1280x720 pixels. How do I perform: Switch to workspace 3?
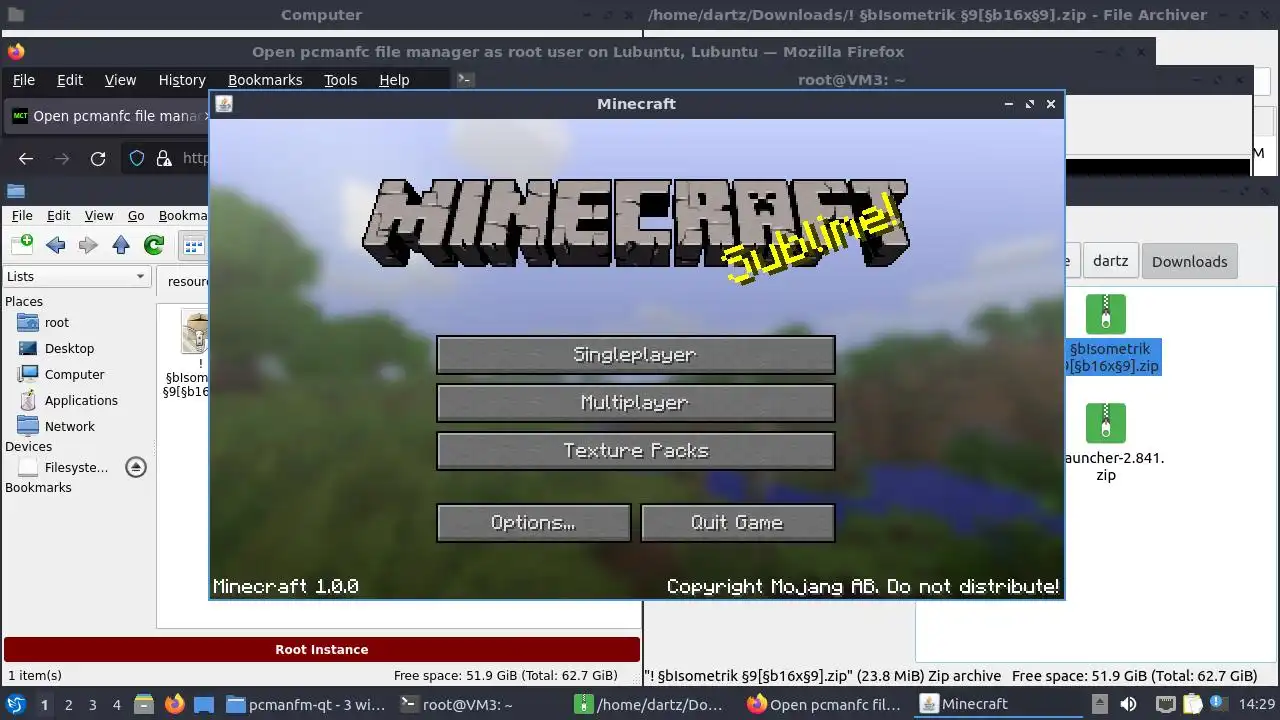pyautogui.click(x=92, y=705)
